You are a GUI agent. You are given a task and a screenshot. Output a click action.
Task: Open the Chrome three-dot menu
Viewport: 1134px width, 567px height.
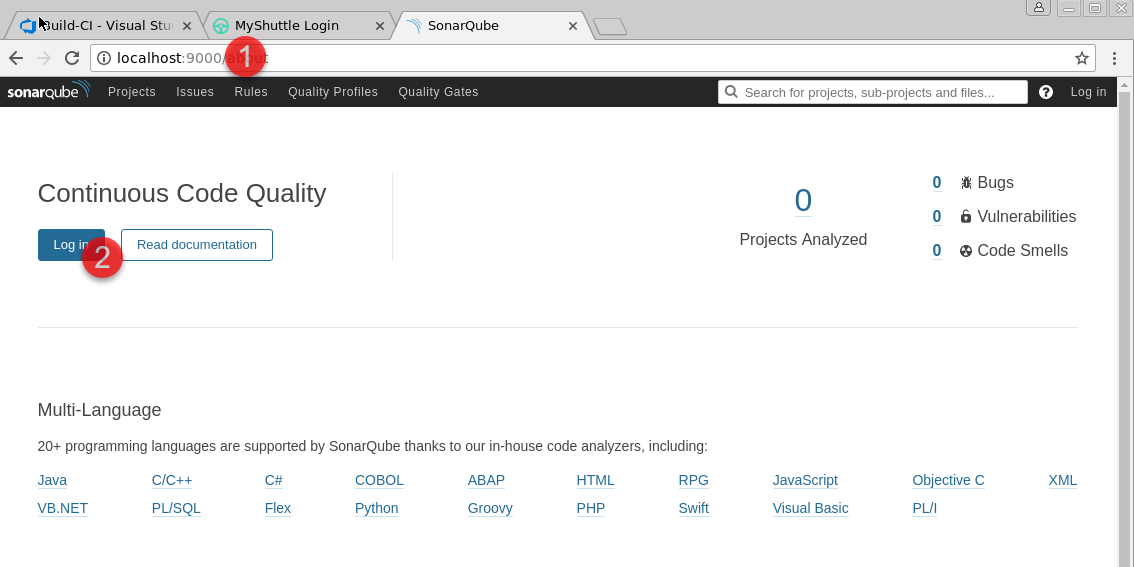click(x=1114, y=58)
